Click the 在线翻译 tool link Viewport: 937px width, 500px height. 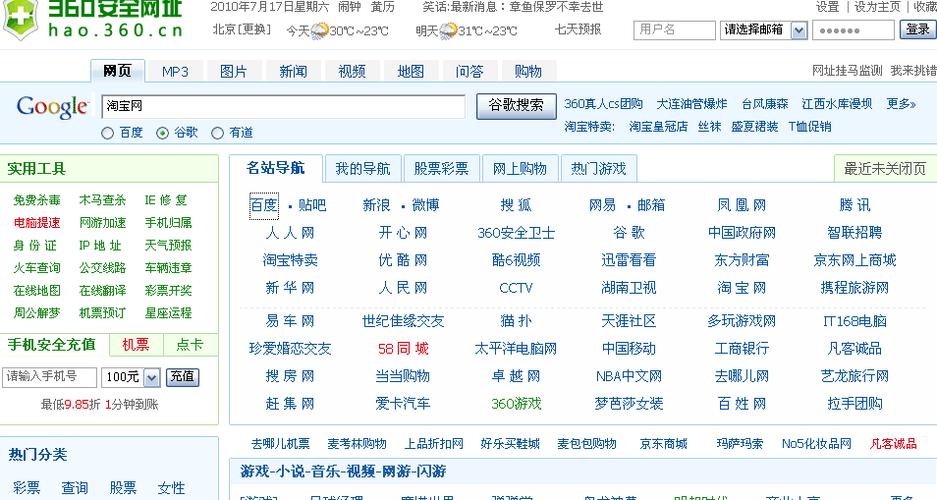click(x=103, y=290)
